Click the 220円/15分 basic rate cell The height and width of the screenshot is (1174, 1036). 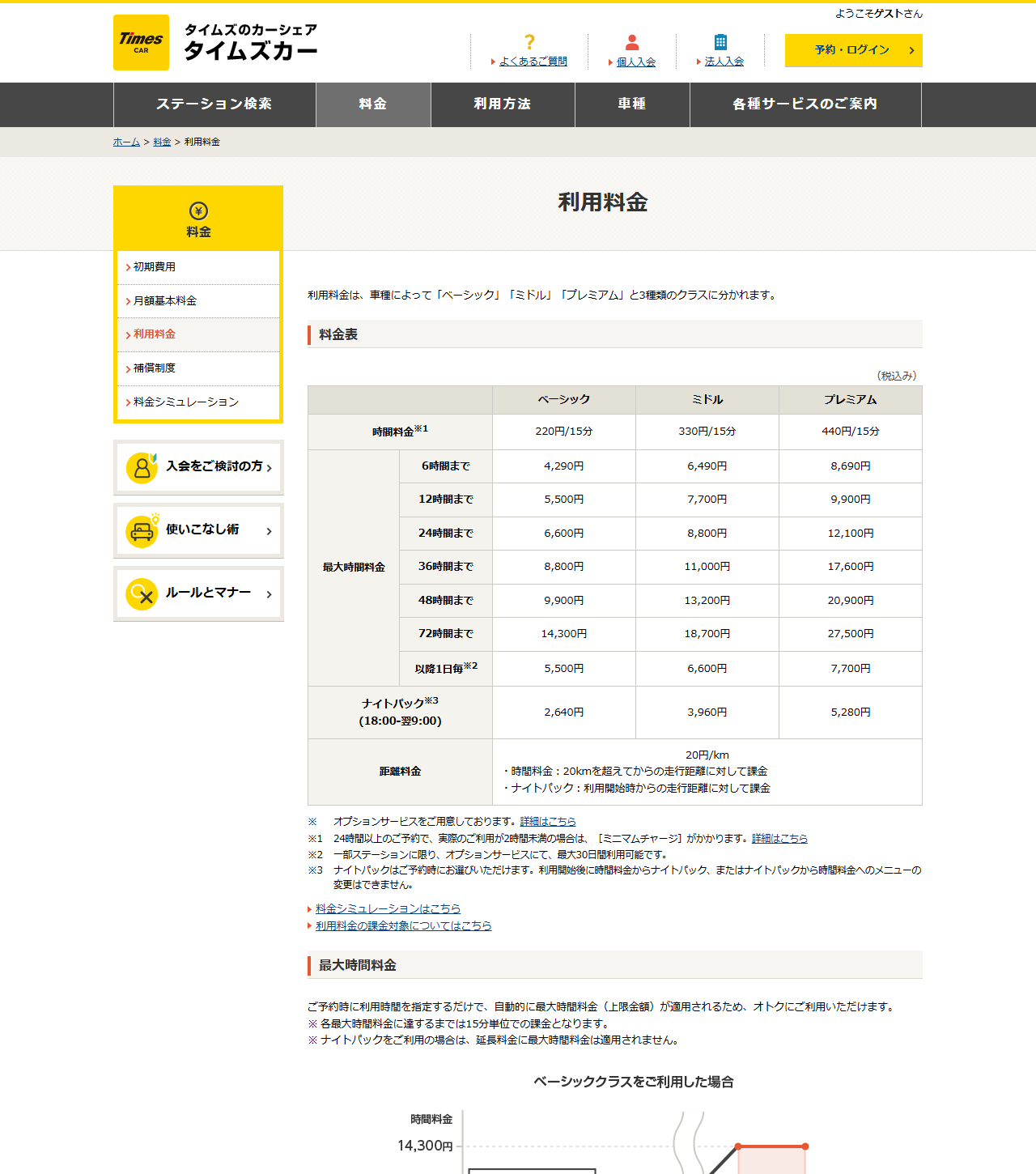[564, 432]
